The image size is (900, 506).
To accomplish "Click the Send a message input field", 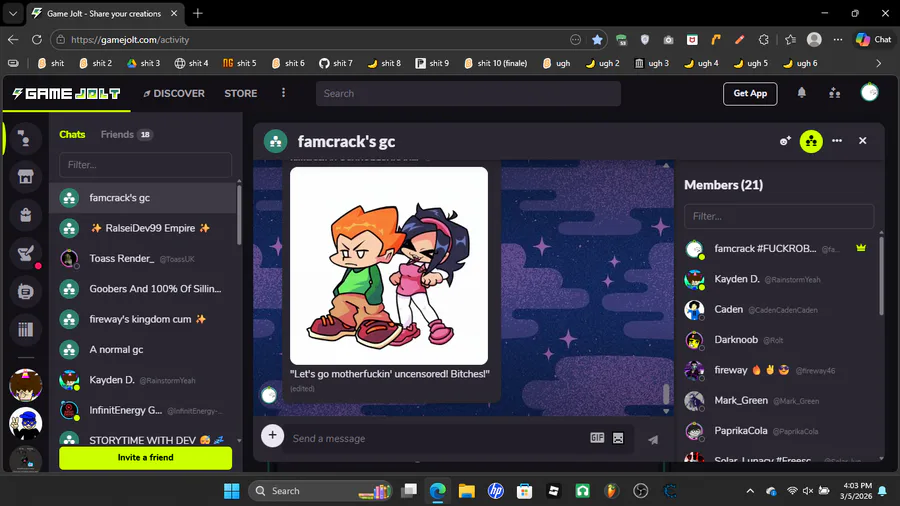I will [x=436, y=438].
